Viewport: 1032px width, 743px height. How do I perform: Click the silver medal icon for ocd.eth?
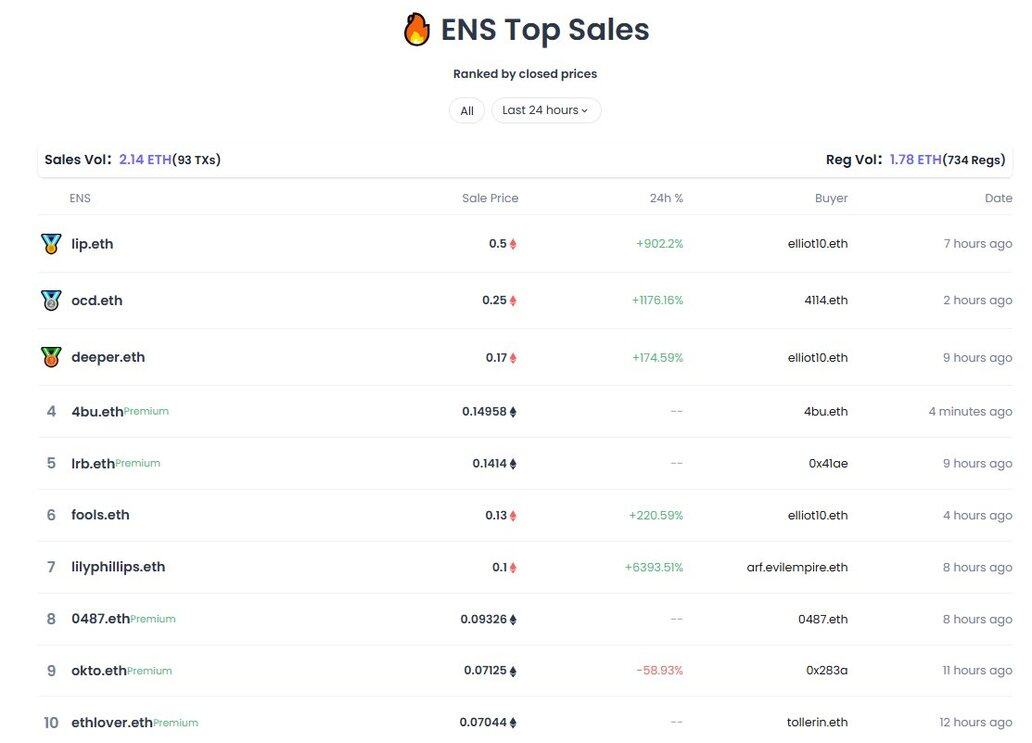(51, 300)
